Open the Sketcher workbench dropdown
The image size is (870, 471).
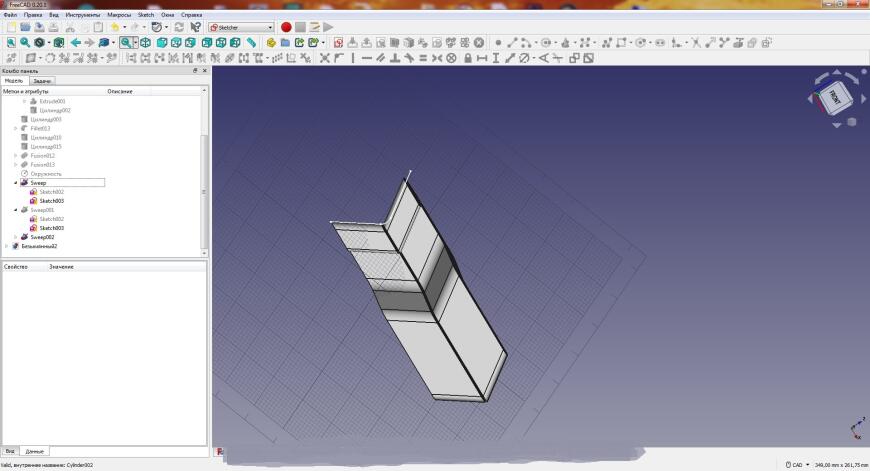click(x=241, y=27)
